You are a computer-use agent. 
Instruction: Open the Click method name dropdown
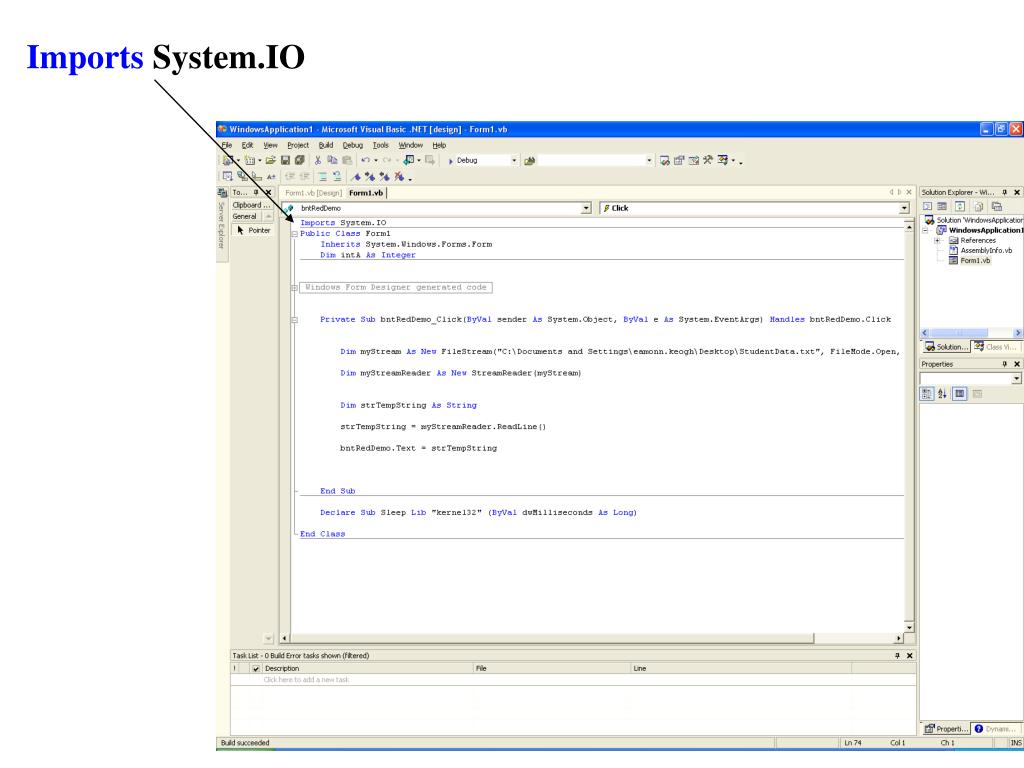(x=904, y=208)
